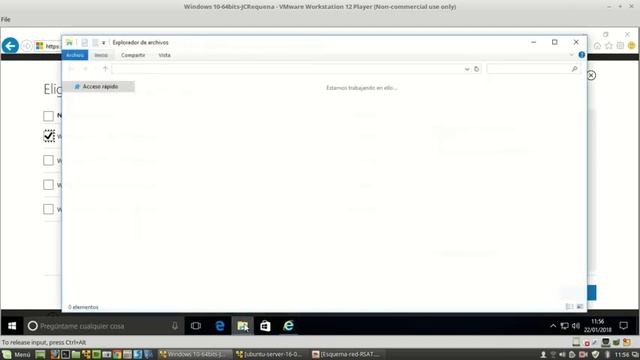Click the red camera recorder icon in Linux tray
This screenshot has height=360, width=640.
click(x=583, y=354)
